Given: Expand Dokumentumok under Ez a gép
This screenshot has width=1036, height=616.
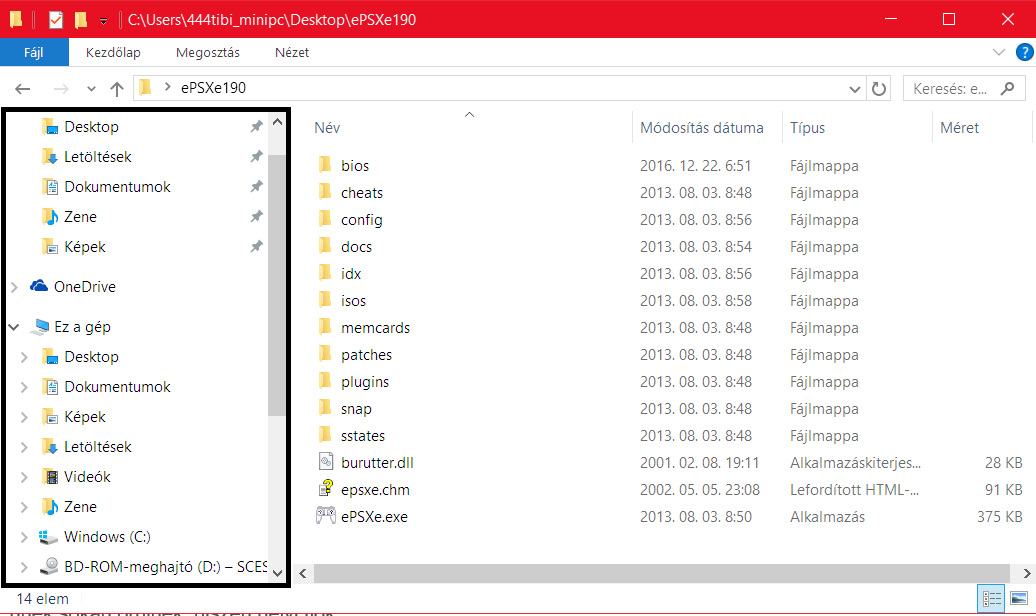Looking at the screenshot, I should click(24, 387).
